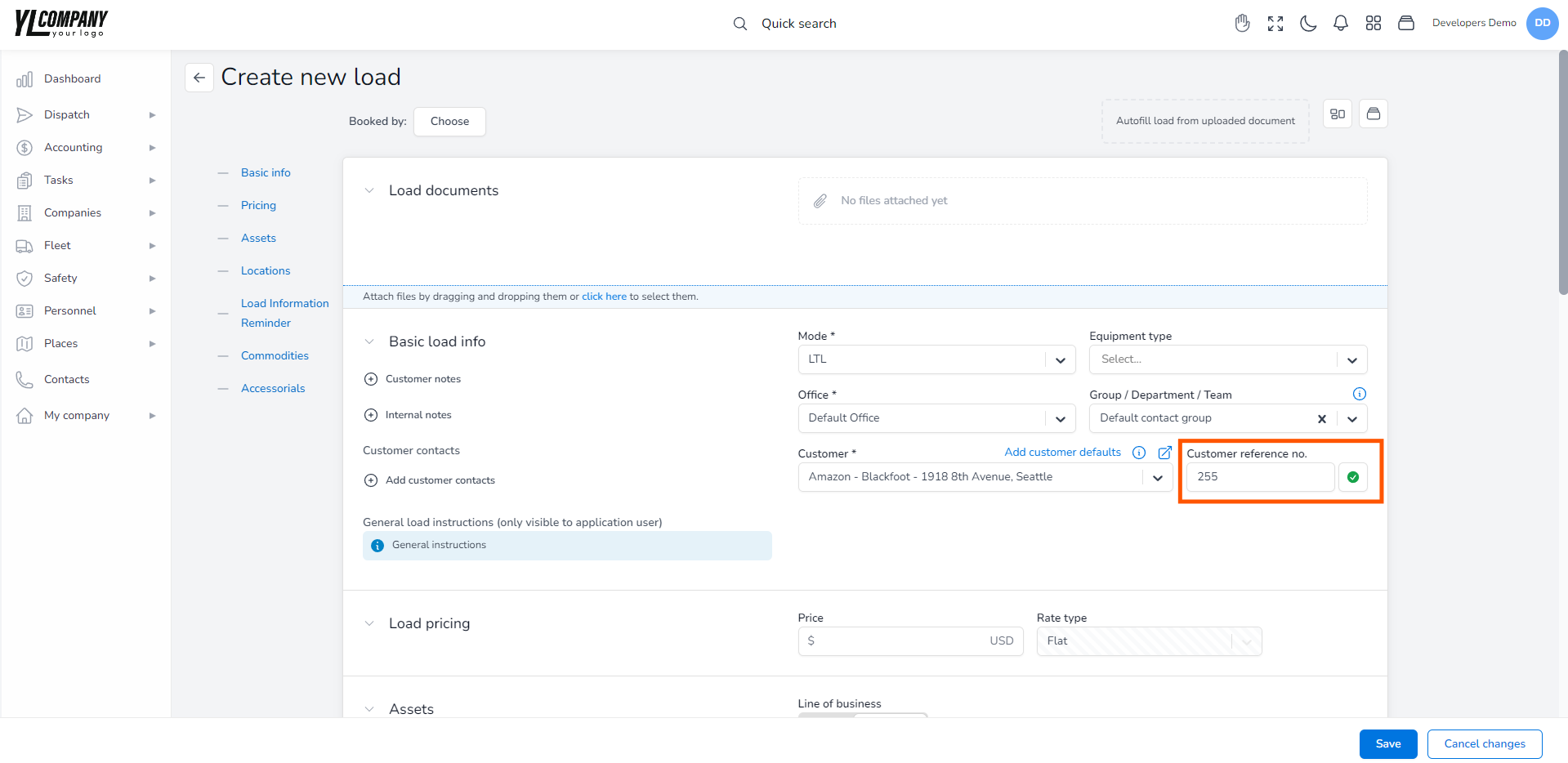Clear Default contact group selection
Viewport: 1568px width, 763px height.
[x=1322, y=419]
